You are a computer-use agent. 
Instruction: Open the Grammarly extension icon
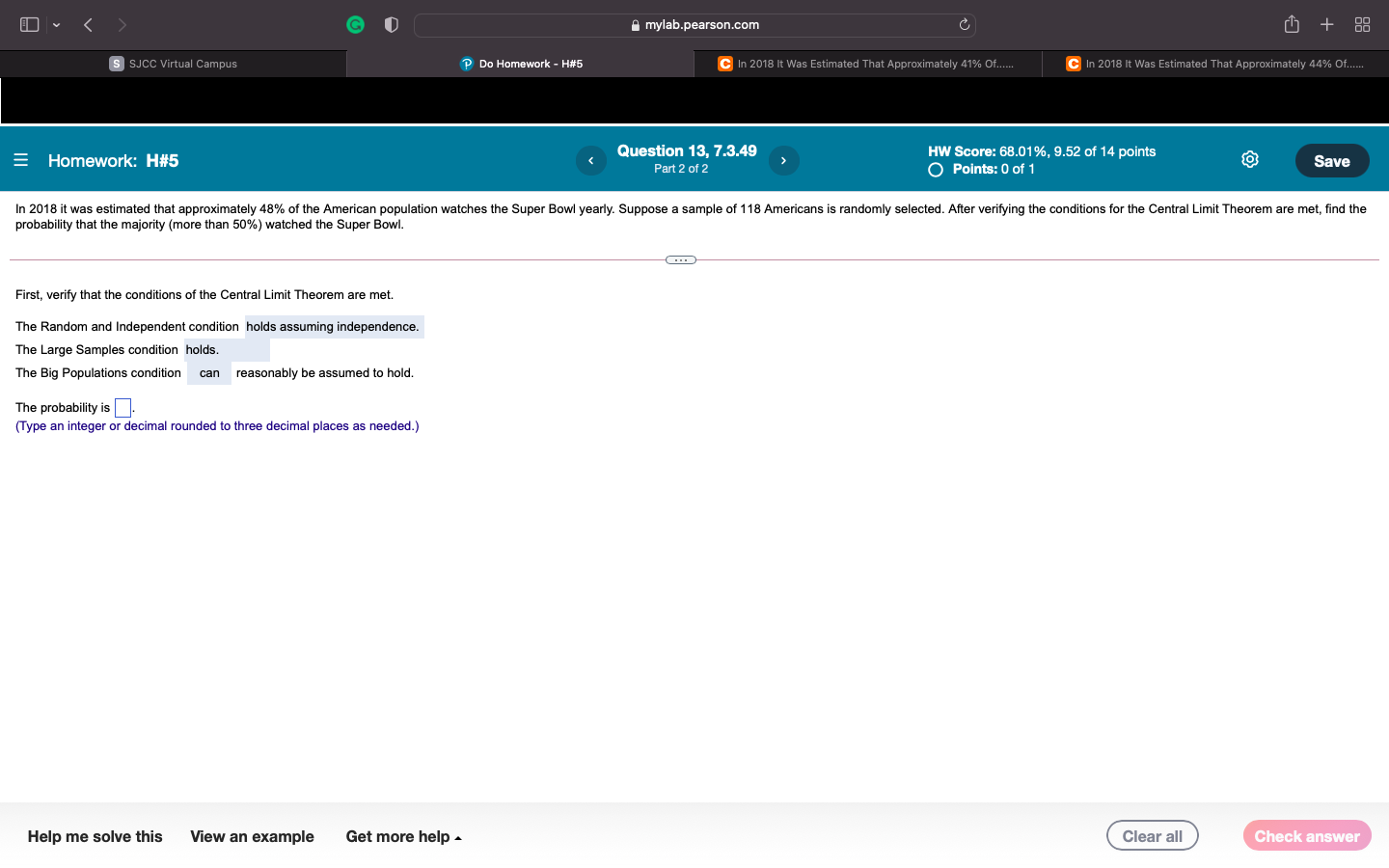(356, 25)
